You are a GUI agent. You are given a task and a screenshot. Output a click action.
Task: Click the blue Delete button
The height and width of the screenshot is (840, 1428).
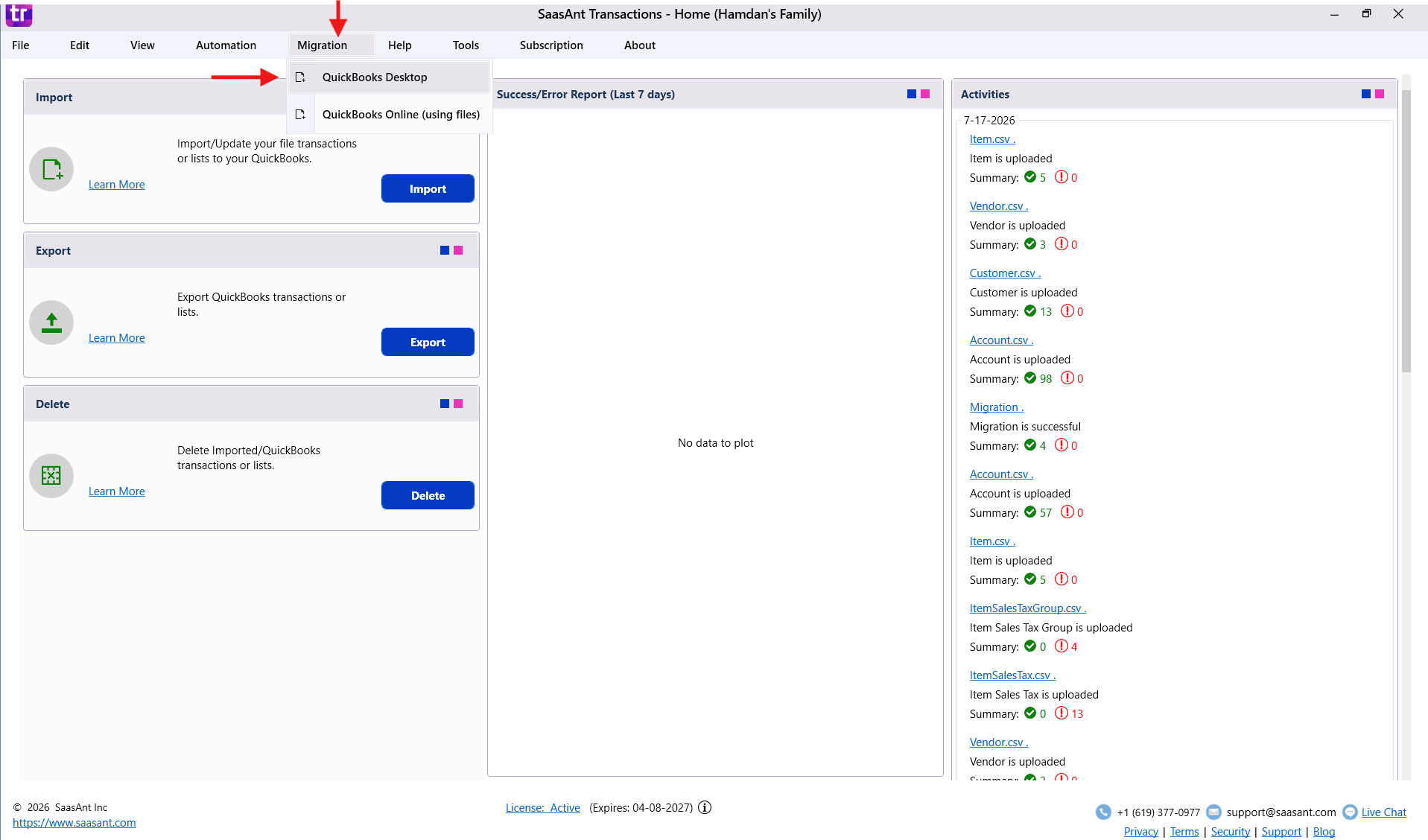click(428, 496)
